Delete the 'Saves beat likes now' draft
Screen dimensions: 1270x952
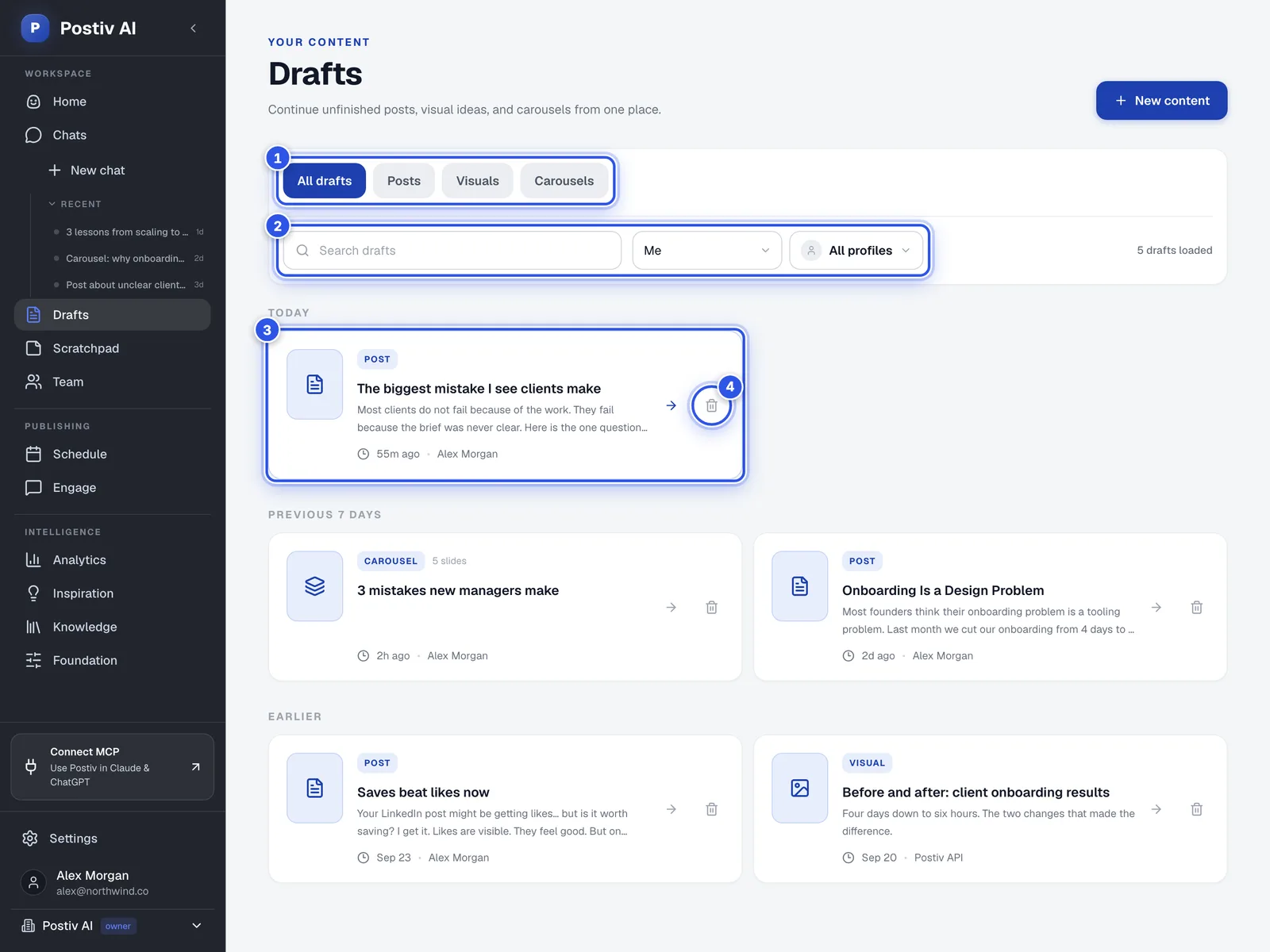click(712, 809)
